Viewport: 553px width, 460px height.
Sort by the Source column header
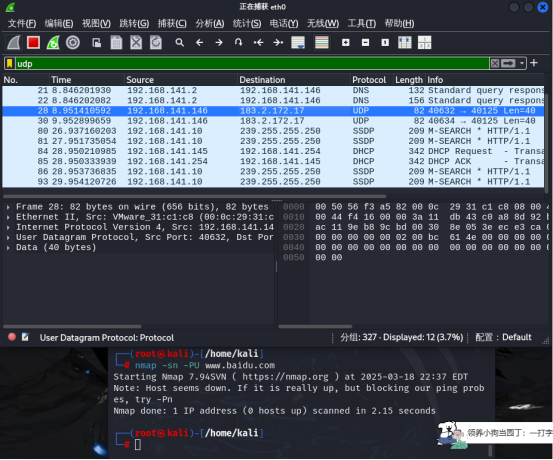pyautogui.click(x=181, y=80)
